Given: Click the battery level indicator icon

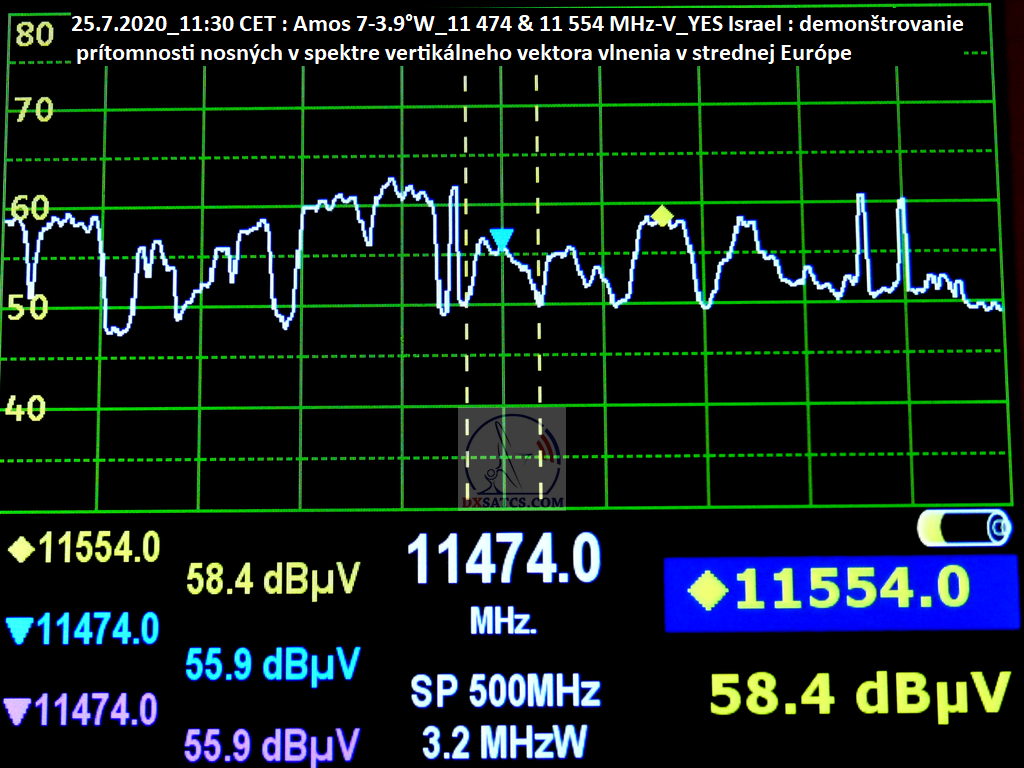Looking at the screenshot, I should tap(964, 527).
